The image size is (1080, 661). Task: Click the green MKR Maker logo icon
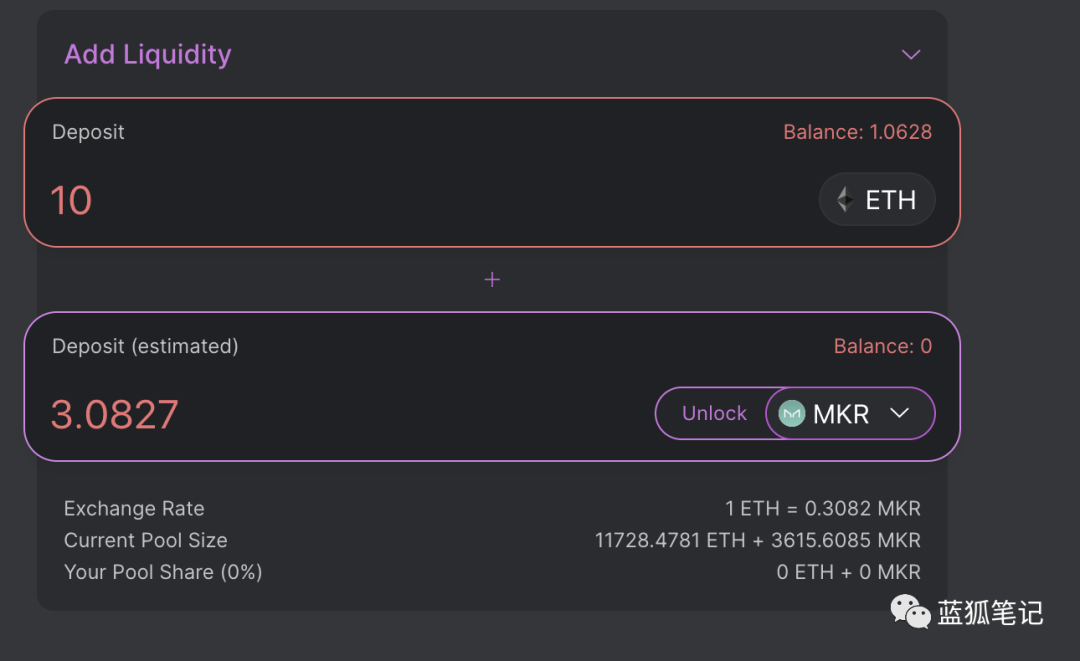tap(791, 414)
